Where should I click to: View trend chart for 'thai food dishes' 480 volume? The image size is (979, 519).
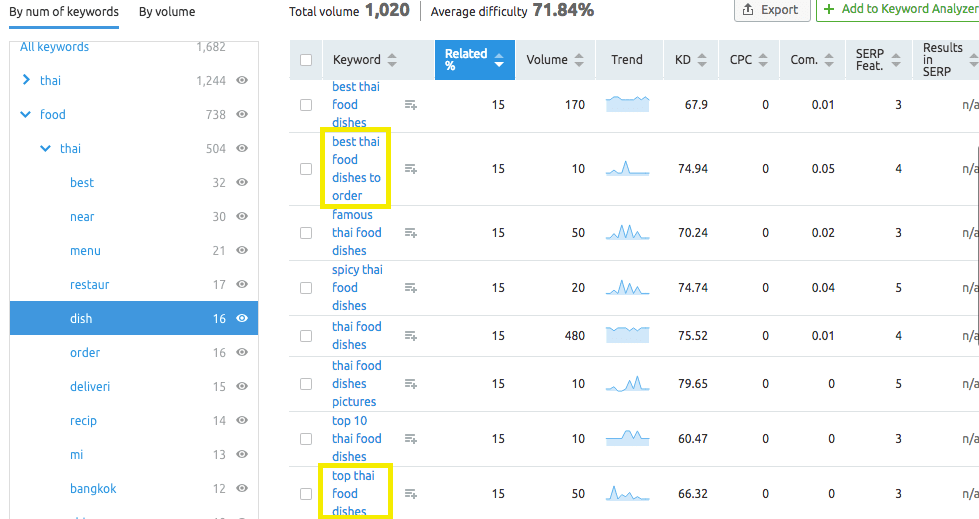[627, 335]
